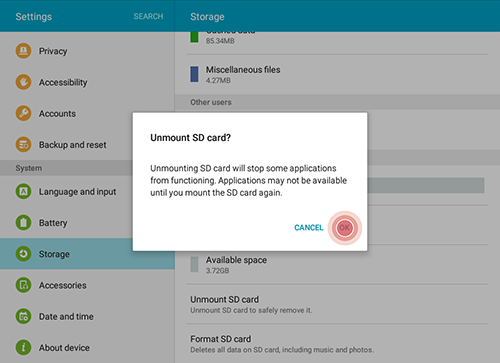Image resolution: width=500 pixels, height=363 pixels.
Task: Tap the Format SD card option
Action: click(x=337, y=343)
